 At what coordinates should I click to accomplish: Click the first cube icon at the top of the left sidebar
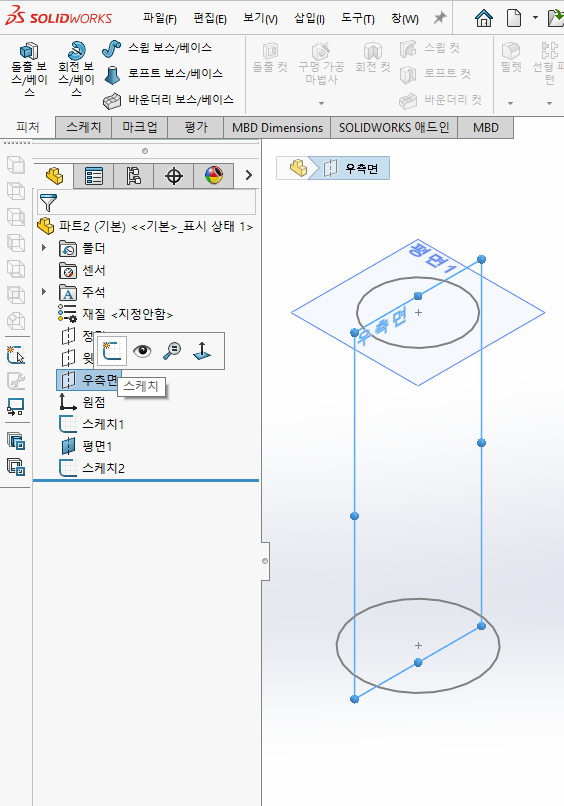click(x=16, y=165)
